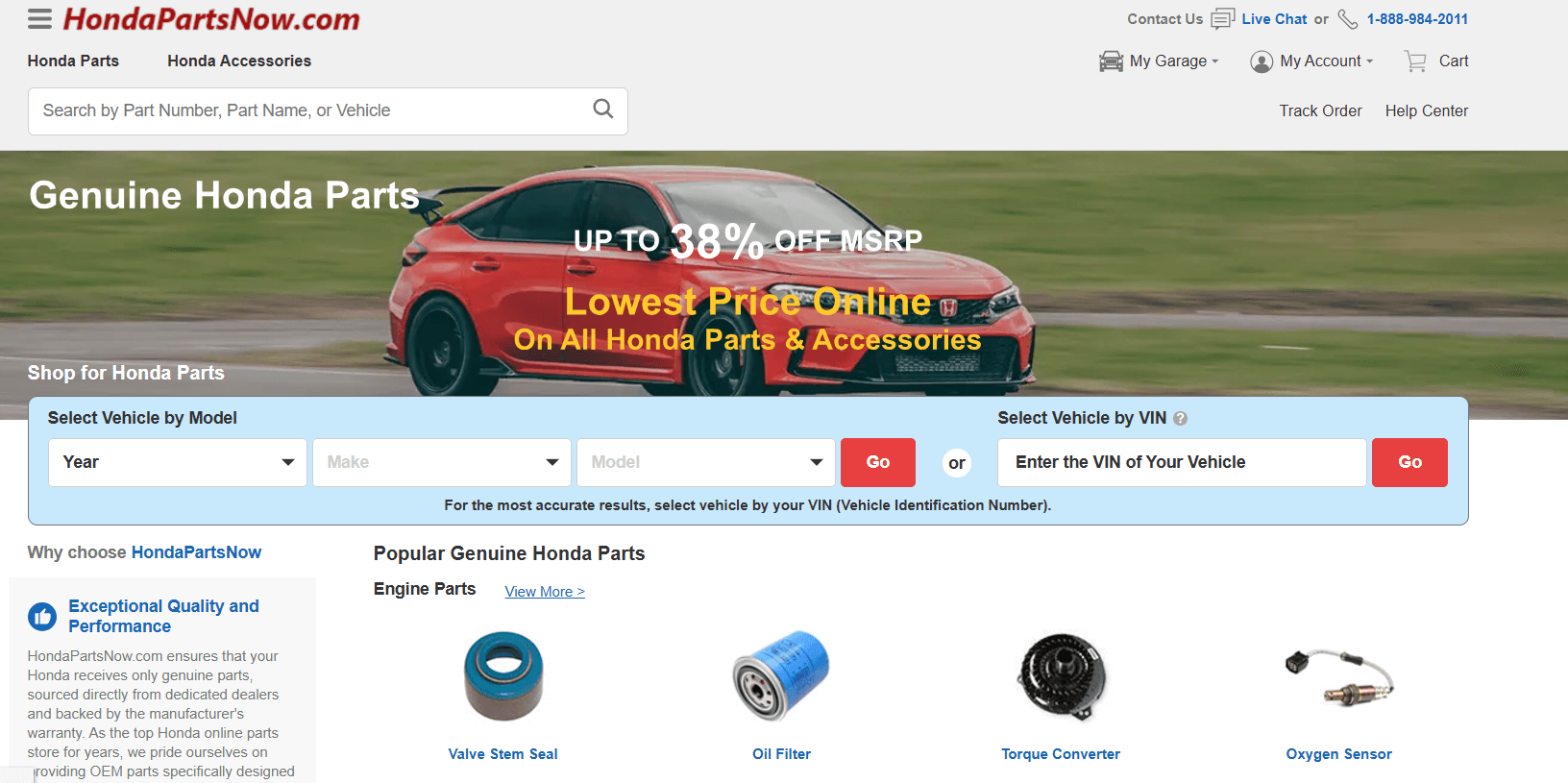Screen dimensions: 1568x783
Task: Click Go next to the VIN field
Action: 1409,462
